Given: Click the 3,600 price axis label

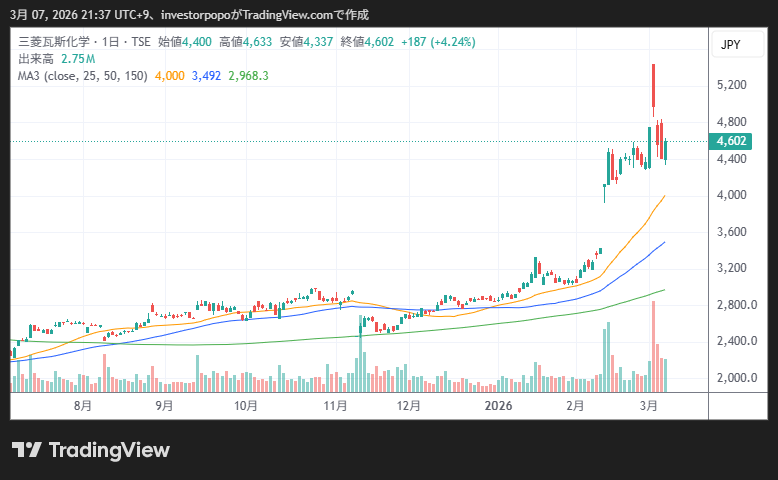Looking at the screenshot, I should tap(732, 232).
